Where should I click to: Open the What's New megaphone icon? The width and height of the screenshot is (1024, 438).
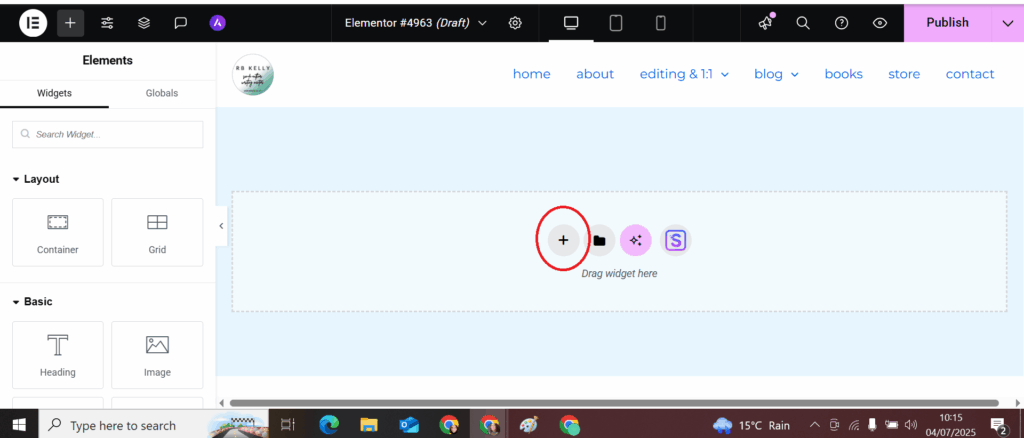click(x=765, y=23)
